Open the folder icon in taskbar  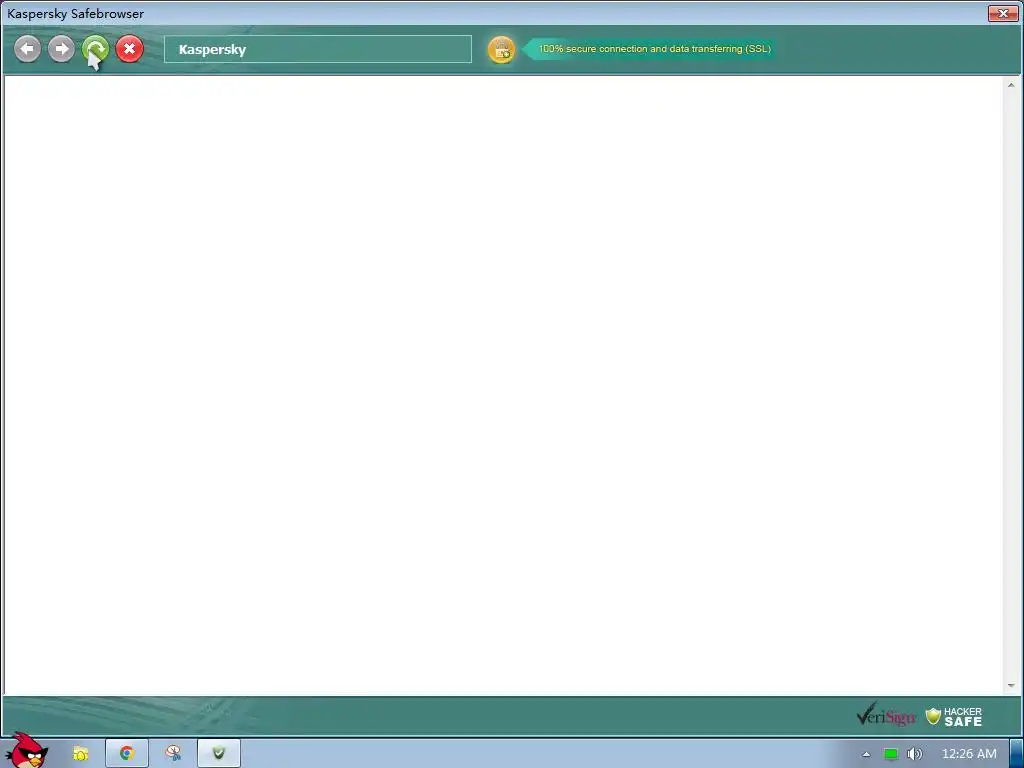click(80, 754)
